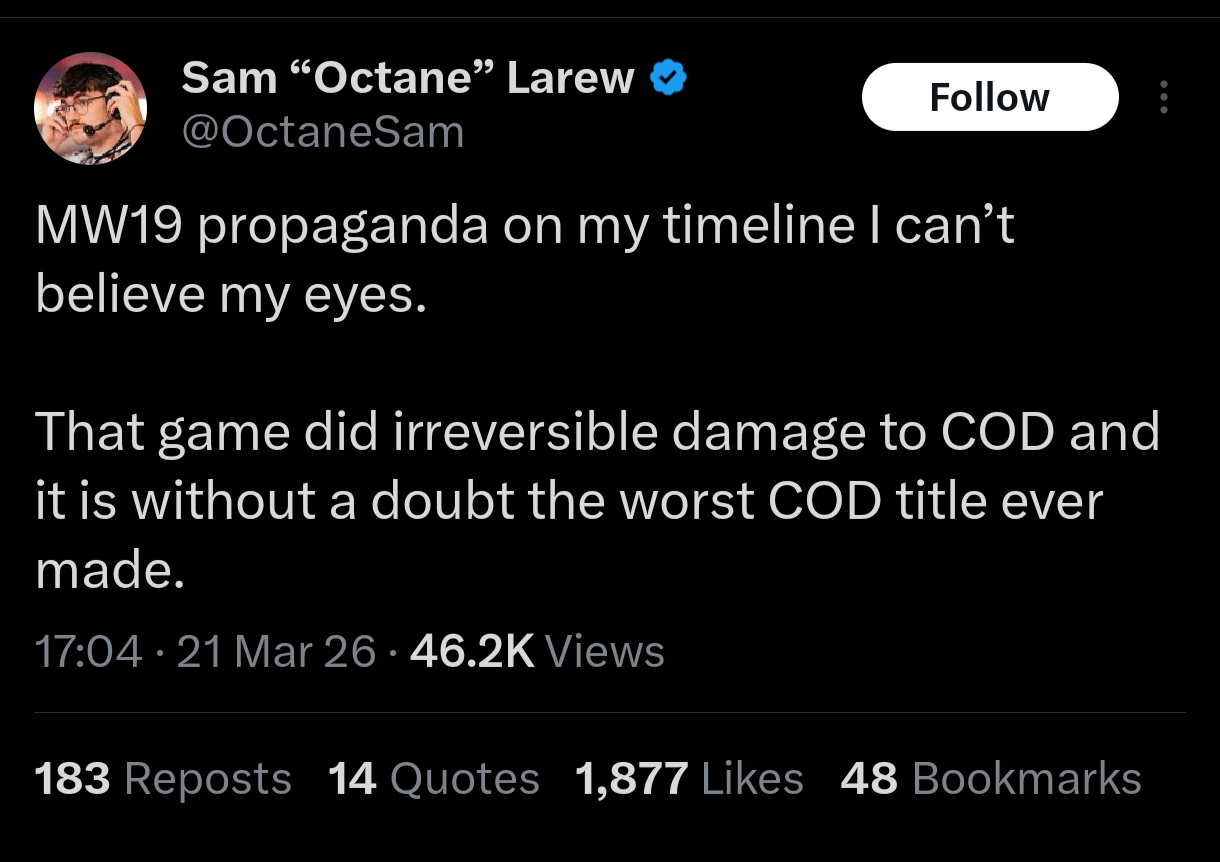Click the 17:04 post time

point(88,652)
